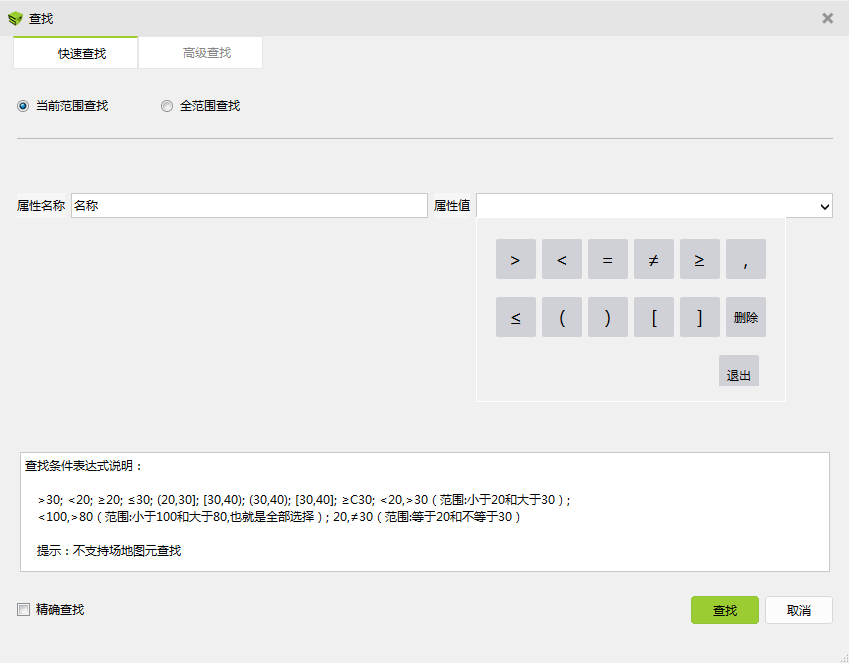Click the less-than symbol button
Image resolution: width=849 pixels, height=663 pixels.
point(561,259)
